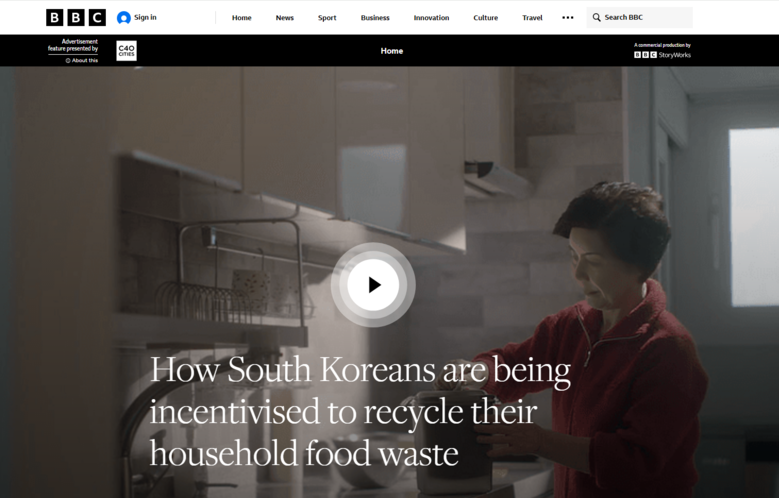Visit the Travel section
779x498 pixels.
point(532,17)
